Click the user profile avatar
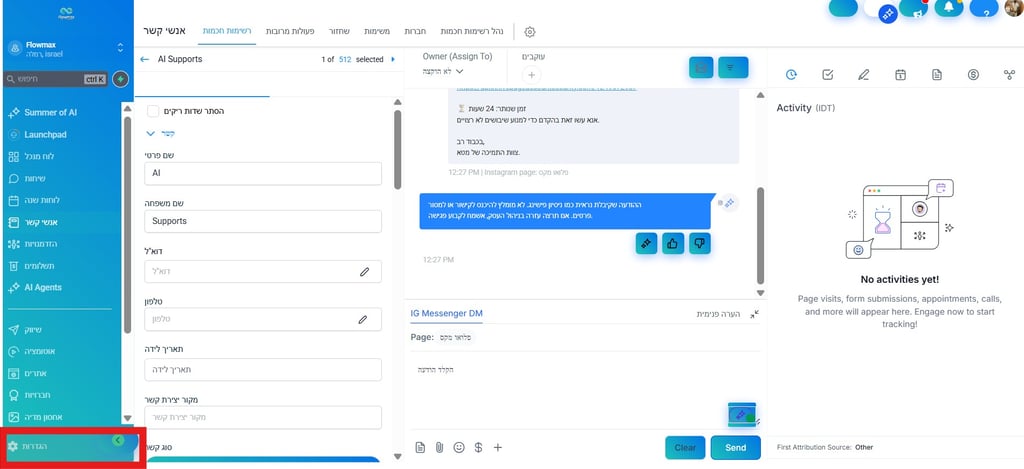Viewport: 1024px width, 469px height. [1014, 8]
